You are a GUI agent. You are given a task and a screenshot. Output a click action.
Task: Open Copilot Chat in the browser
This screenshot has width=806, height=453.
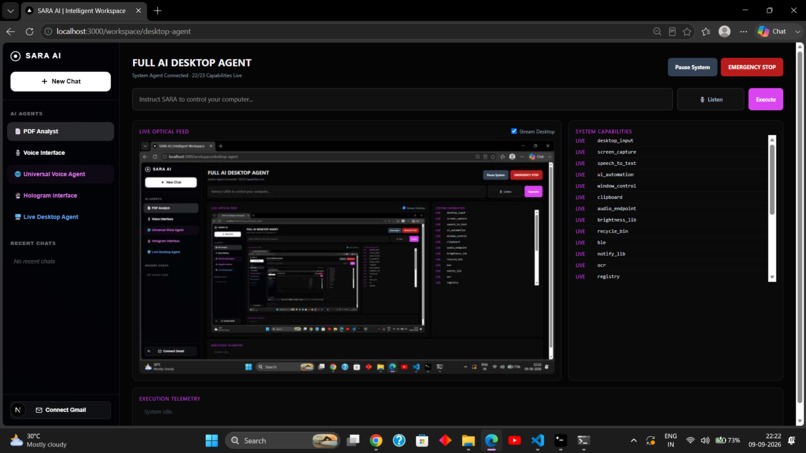click(x=773, y=31)
